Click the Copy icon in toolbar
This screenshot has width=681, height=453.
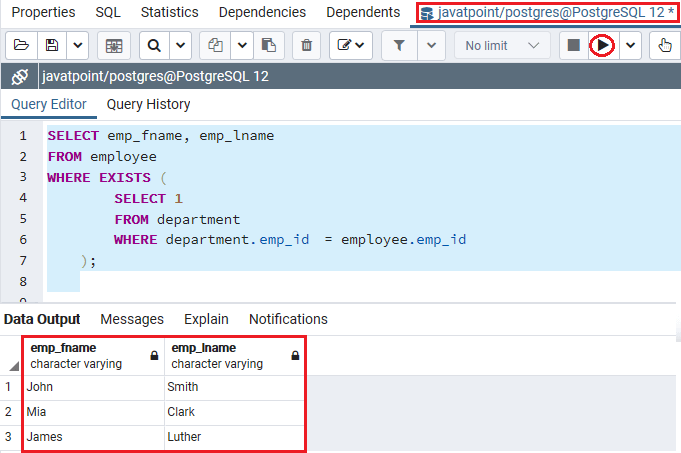(215, 45)
